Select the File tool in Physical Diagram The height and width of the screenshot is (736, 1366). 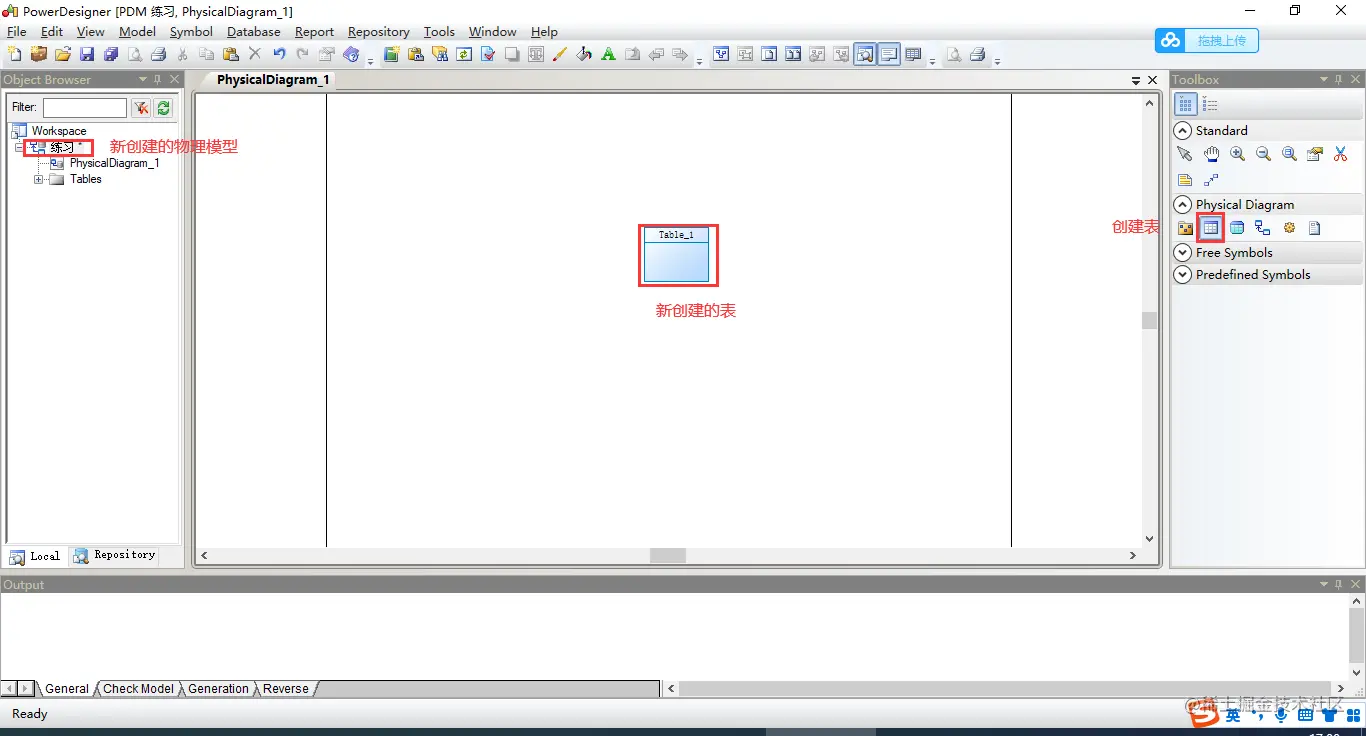click(x=1315, y=228)
